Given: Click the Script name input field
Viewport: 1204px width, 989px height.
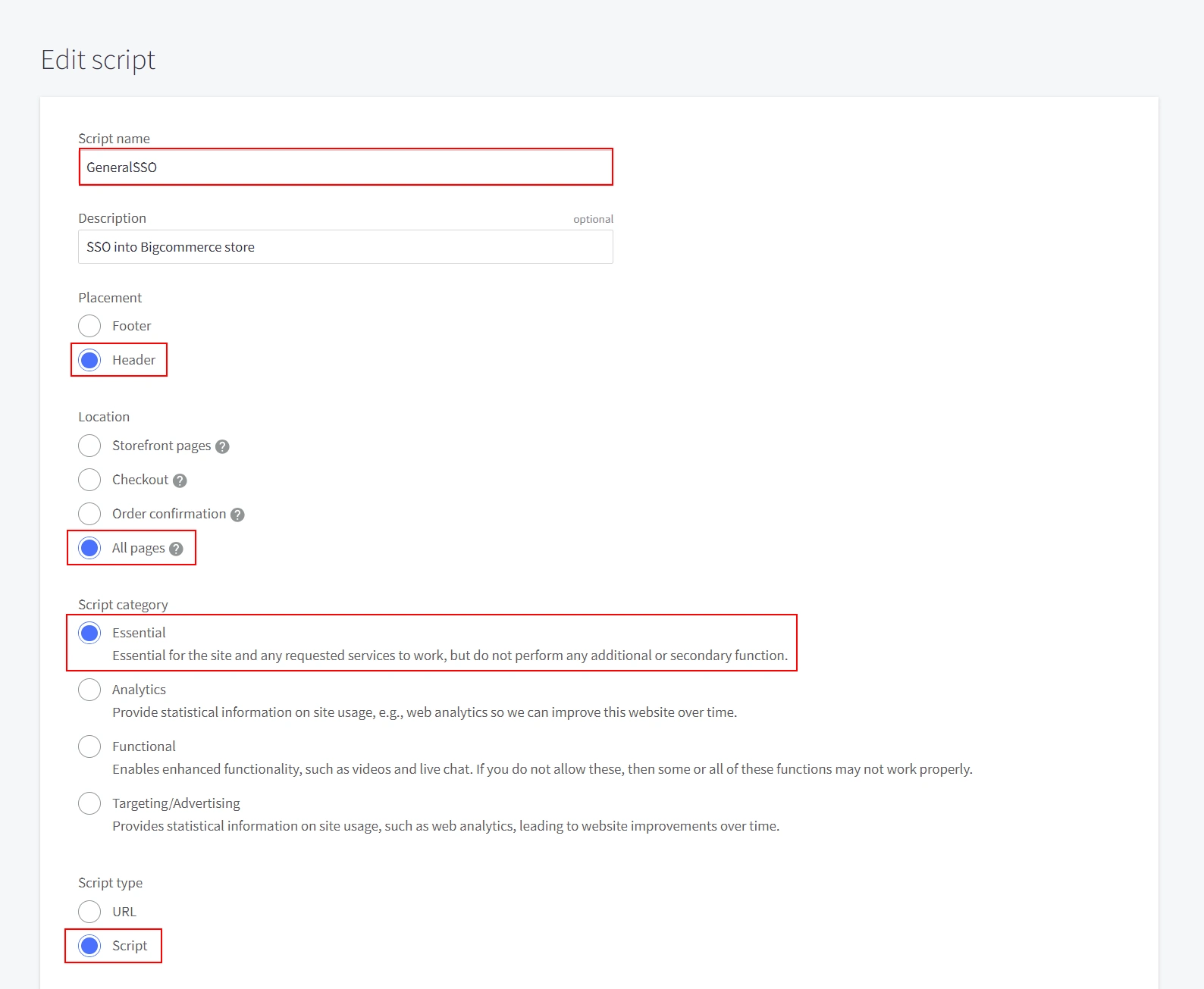Looking at the screenshot, I should click(x=345, y=167).
